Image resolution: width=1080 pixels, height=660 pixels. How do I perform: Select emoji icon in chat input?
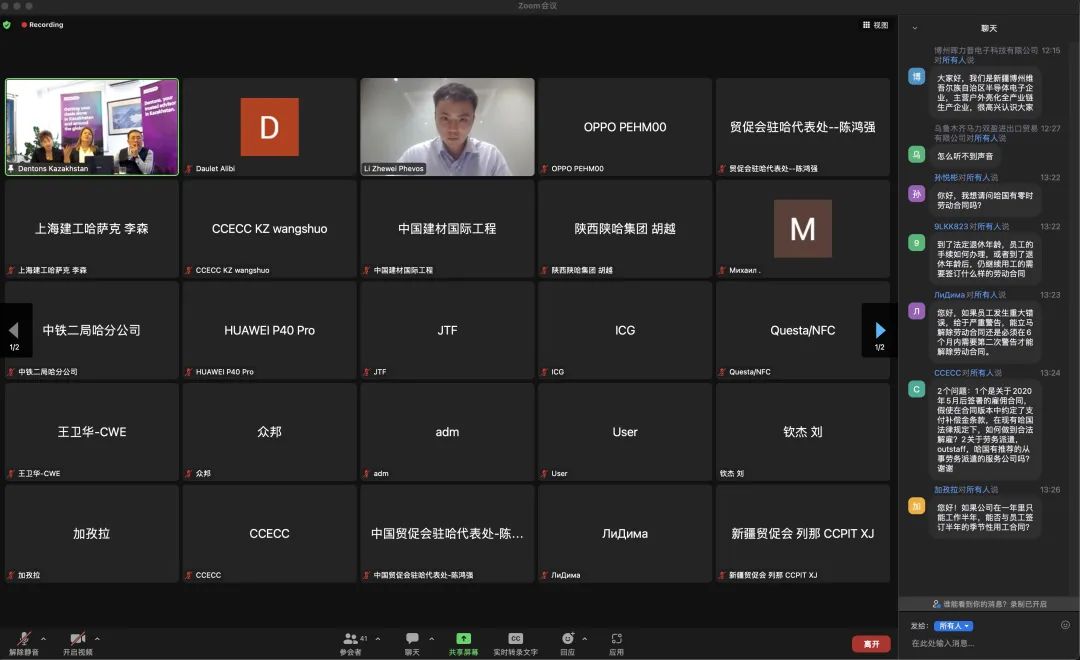[1065, 625]
